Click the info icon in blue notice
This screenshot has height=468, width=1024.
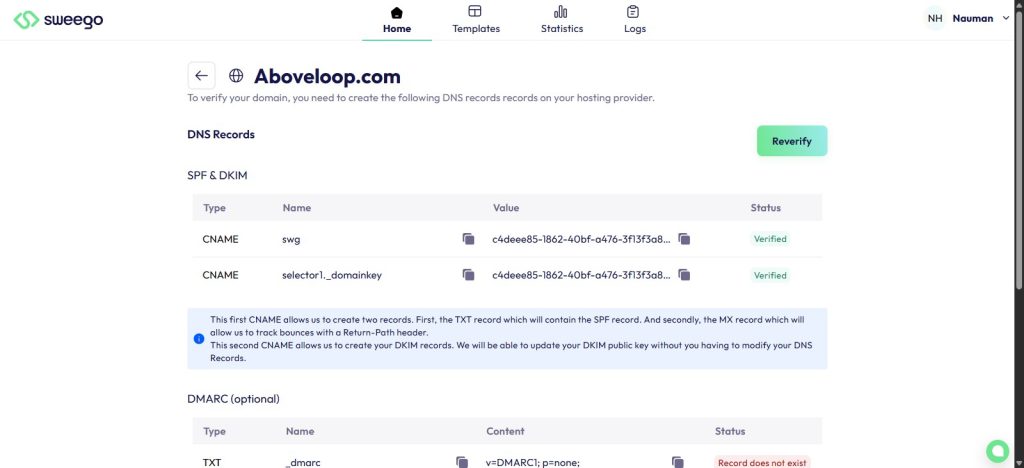tap(199, 338)
